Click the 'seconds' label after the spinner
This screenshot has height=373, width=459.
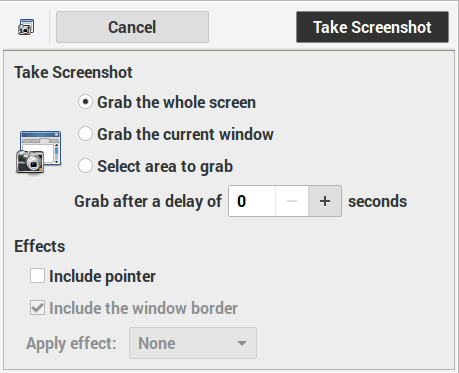tap(378, 201)
